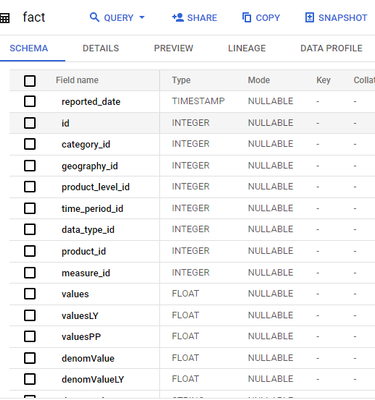Check the reported_date field checkbox
The image size is (375, 400).
pyautogui.click(x=30, y=101)
